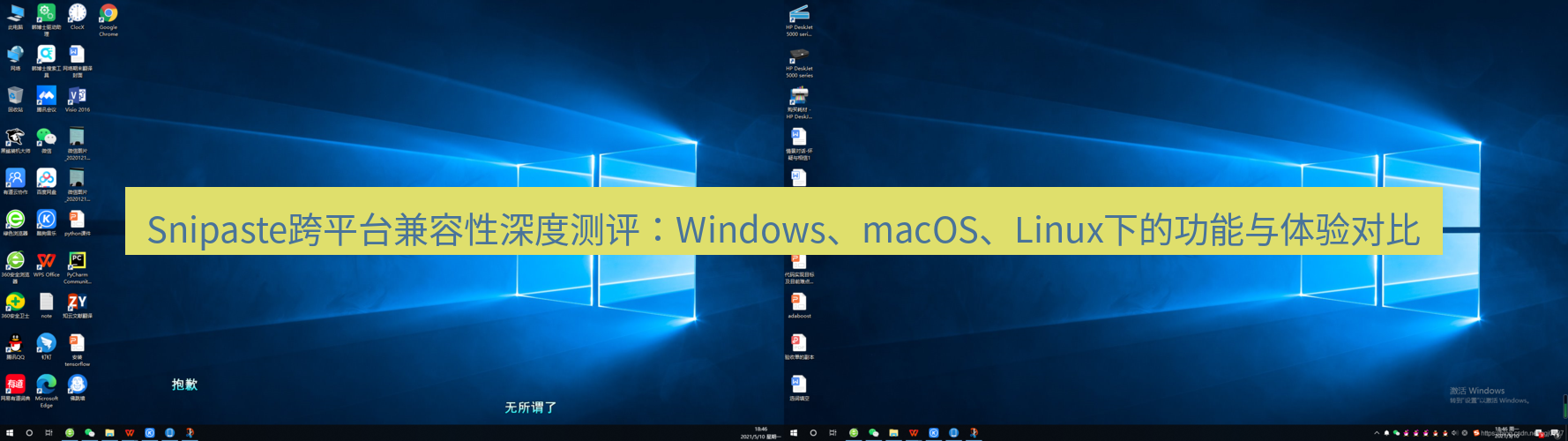Launch 有道云协作 from the desktop

[15, 182]
